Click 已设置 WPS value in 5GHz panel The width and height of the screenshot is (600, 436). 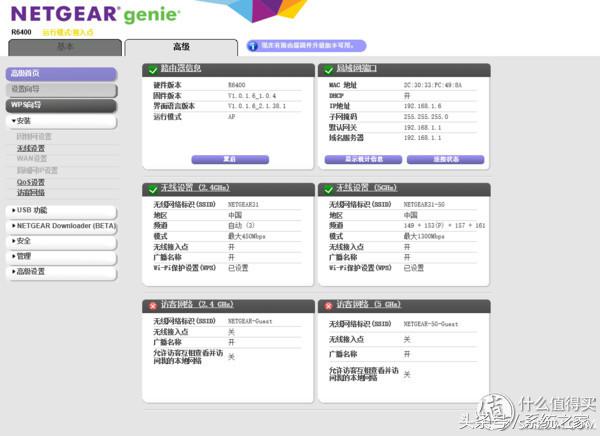click(414, 268)
